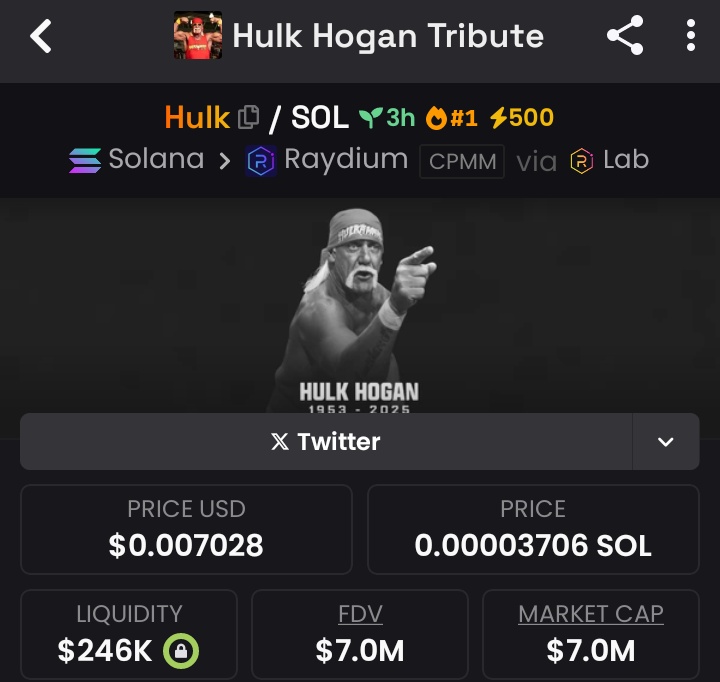Tap the CPMM pool type tag
Screen dimensions: 720x682
click(462, 161)
